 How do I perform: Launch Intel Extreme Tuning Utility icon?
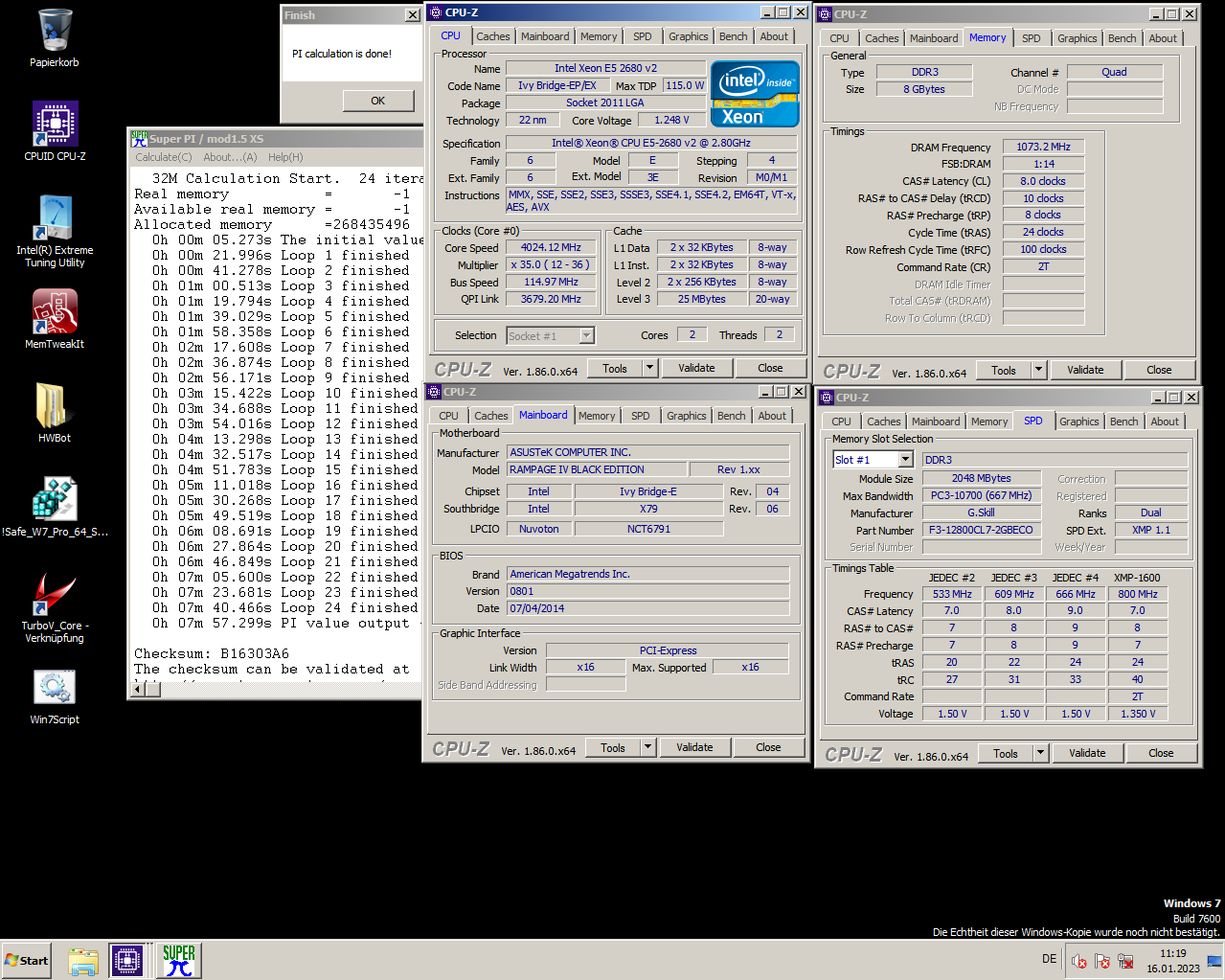[x=55, y=217]
